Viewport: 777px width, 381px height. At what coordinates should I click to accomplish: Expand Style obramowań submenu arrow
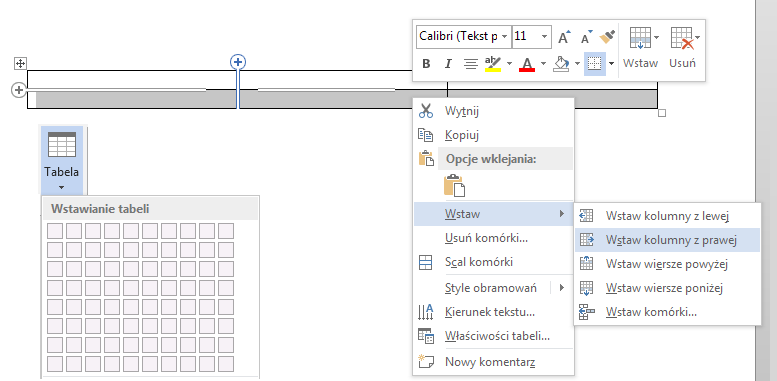(x=562, y=287)
